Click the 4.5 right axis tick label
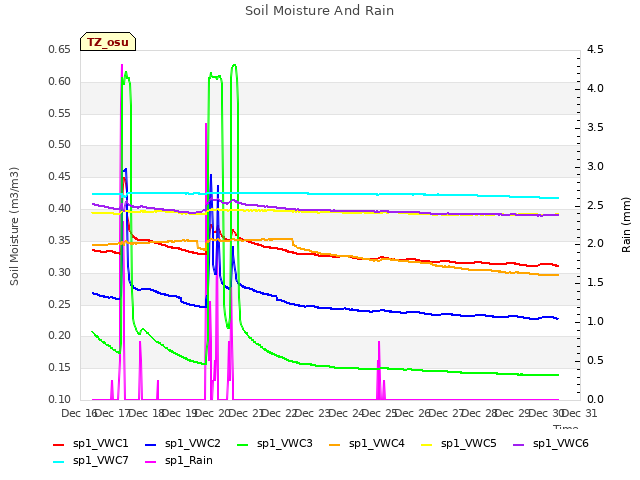Viewport: 640px width, 480px height. point(595,50)
